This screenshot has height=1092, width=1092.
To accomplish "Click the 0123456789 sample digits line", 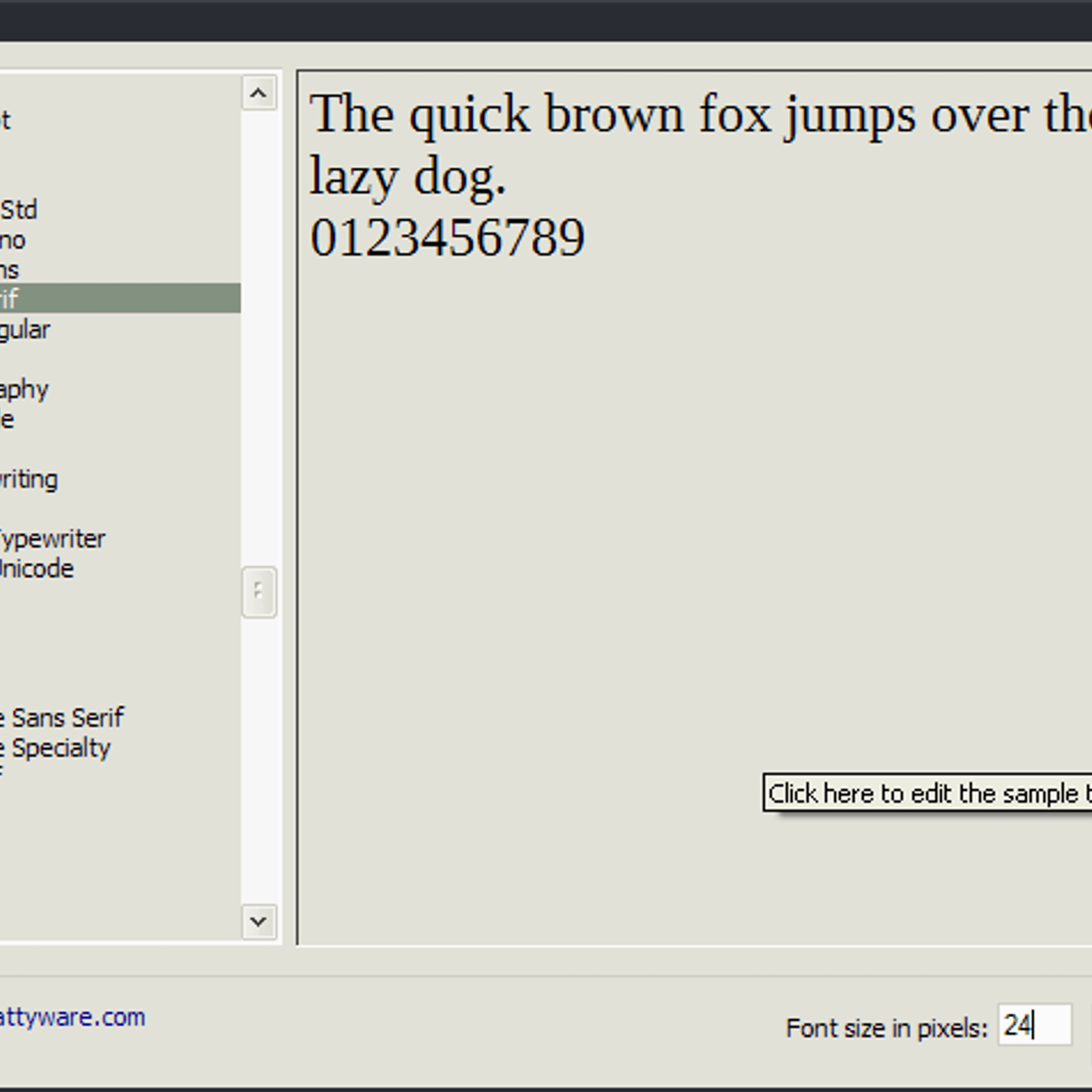I will pyautogui.click(x=447, y=238).
